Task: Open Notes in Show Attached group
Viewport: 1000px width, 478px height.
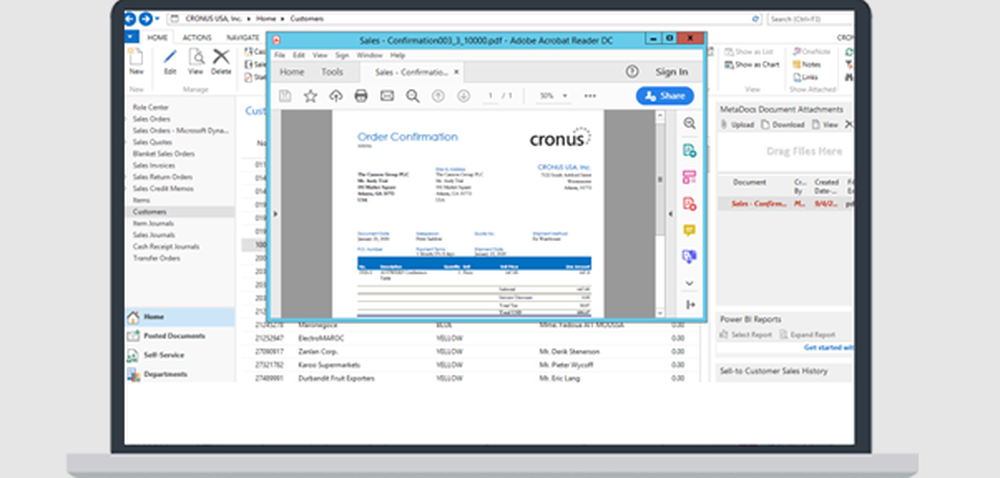Action: [807, 64]
